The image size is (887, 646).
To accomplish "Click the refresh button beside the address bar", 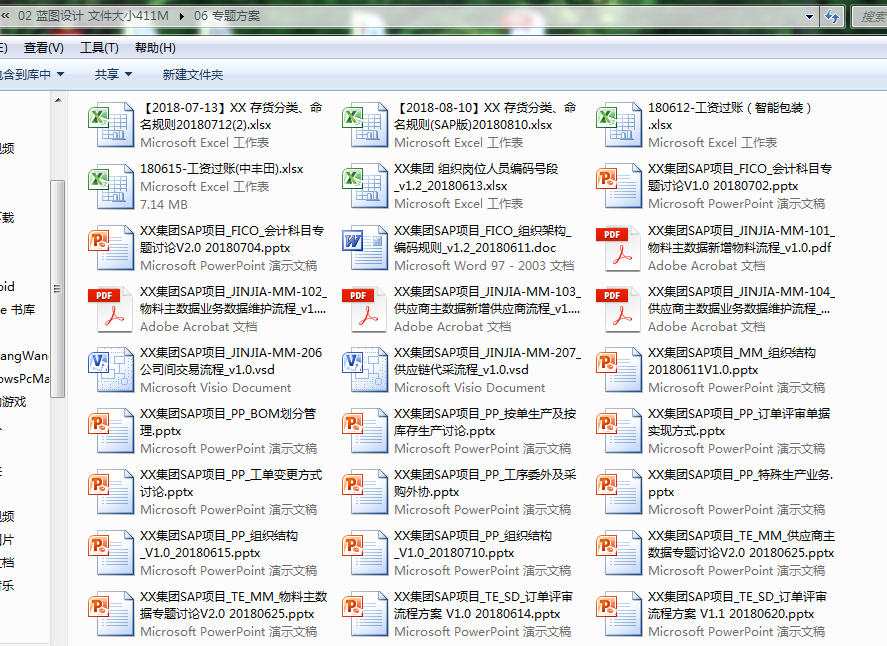I will pos(830,16).
